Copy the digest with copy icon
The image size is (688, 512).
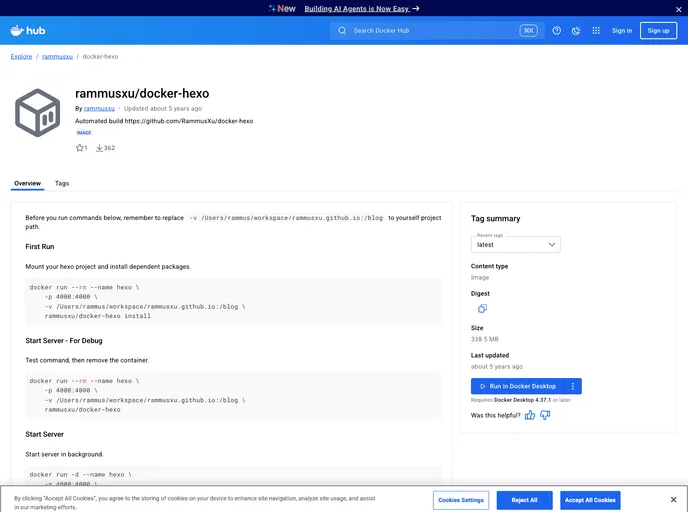(482, 309)
